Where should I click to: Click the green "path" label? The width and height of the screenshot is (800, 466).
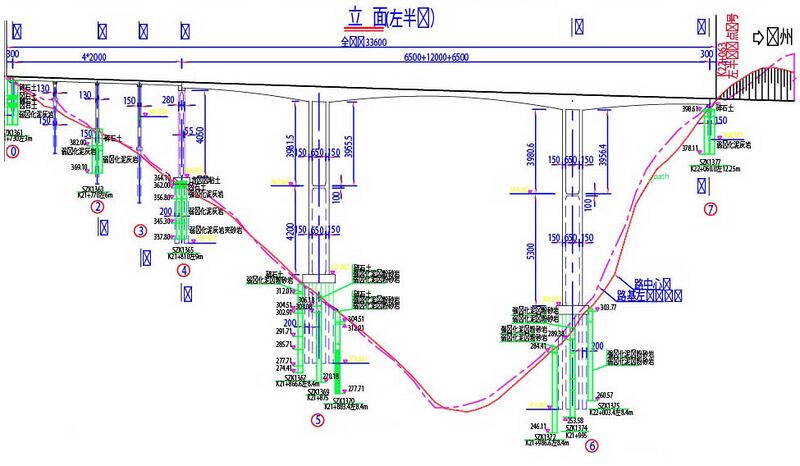click(661, 177)
